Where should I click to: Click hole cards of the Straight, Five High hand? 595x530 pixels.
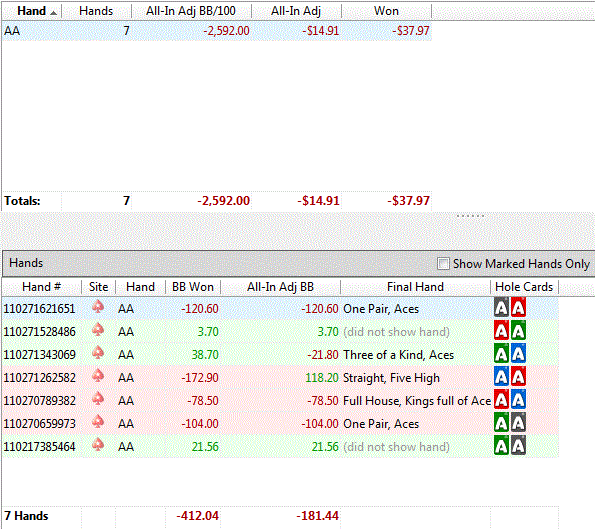[x=510, y=377]
